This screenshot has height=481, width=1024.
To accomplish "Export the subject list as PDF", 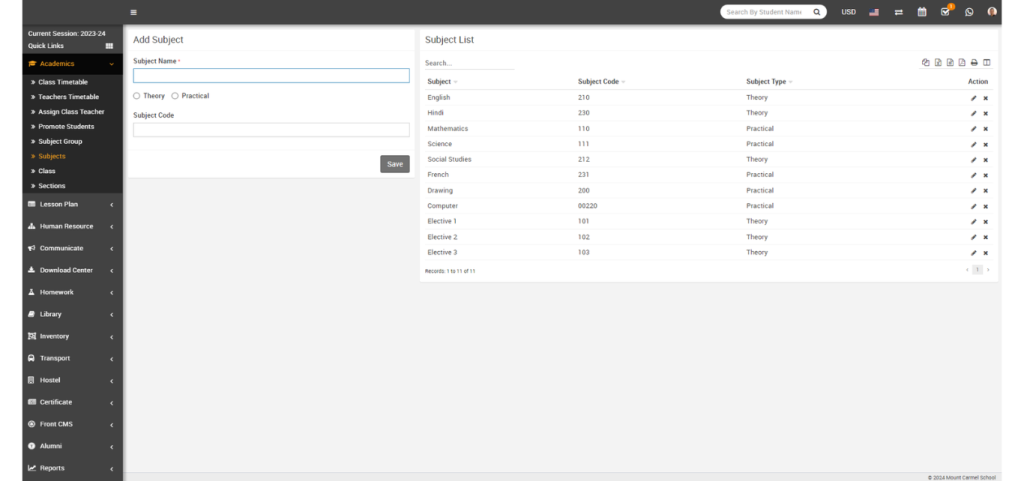I will 962,62.
